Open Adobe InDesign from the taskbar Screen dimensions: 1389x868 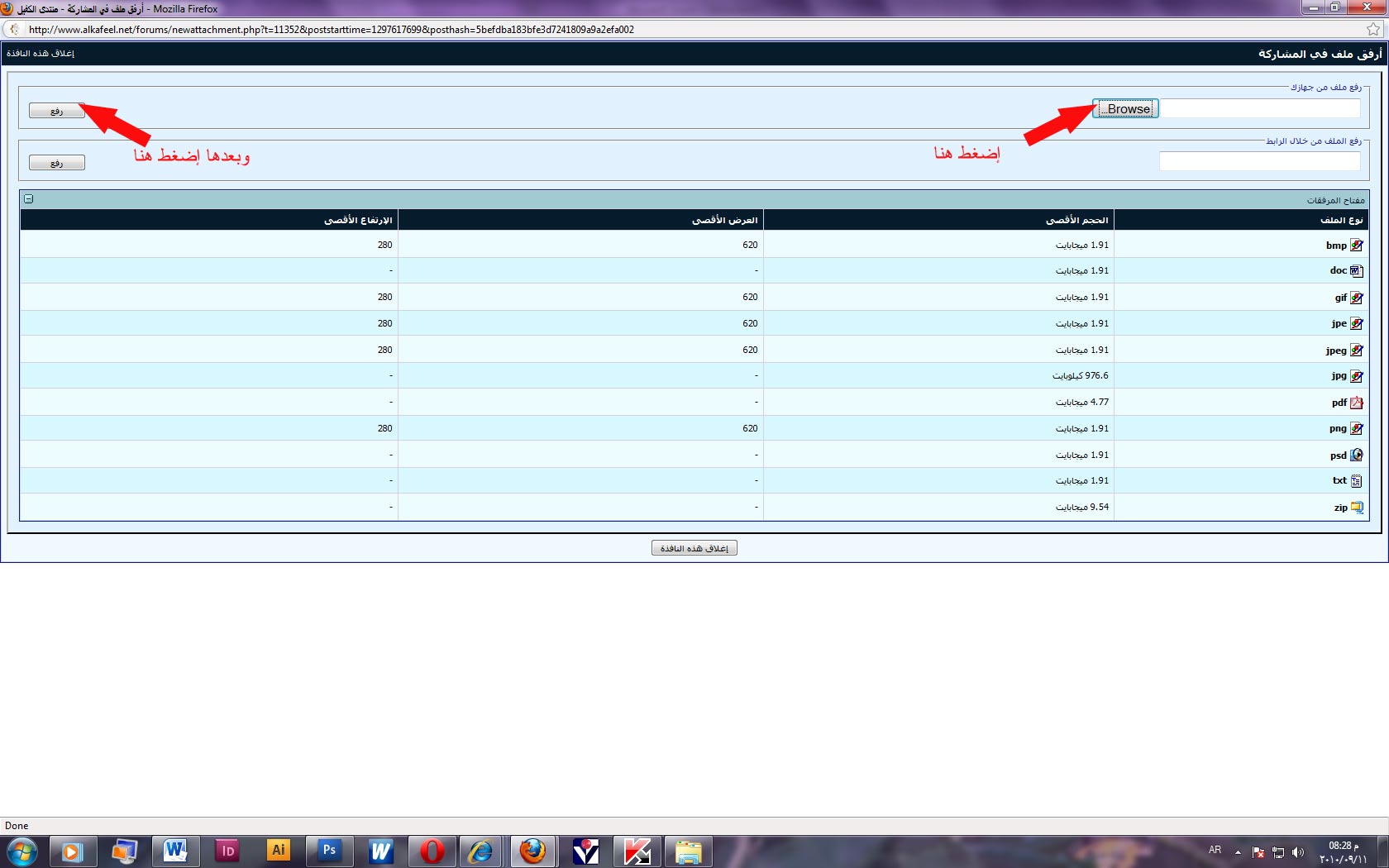227,851
